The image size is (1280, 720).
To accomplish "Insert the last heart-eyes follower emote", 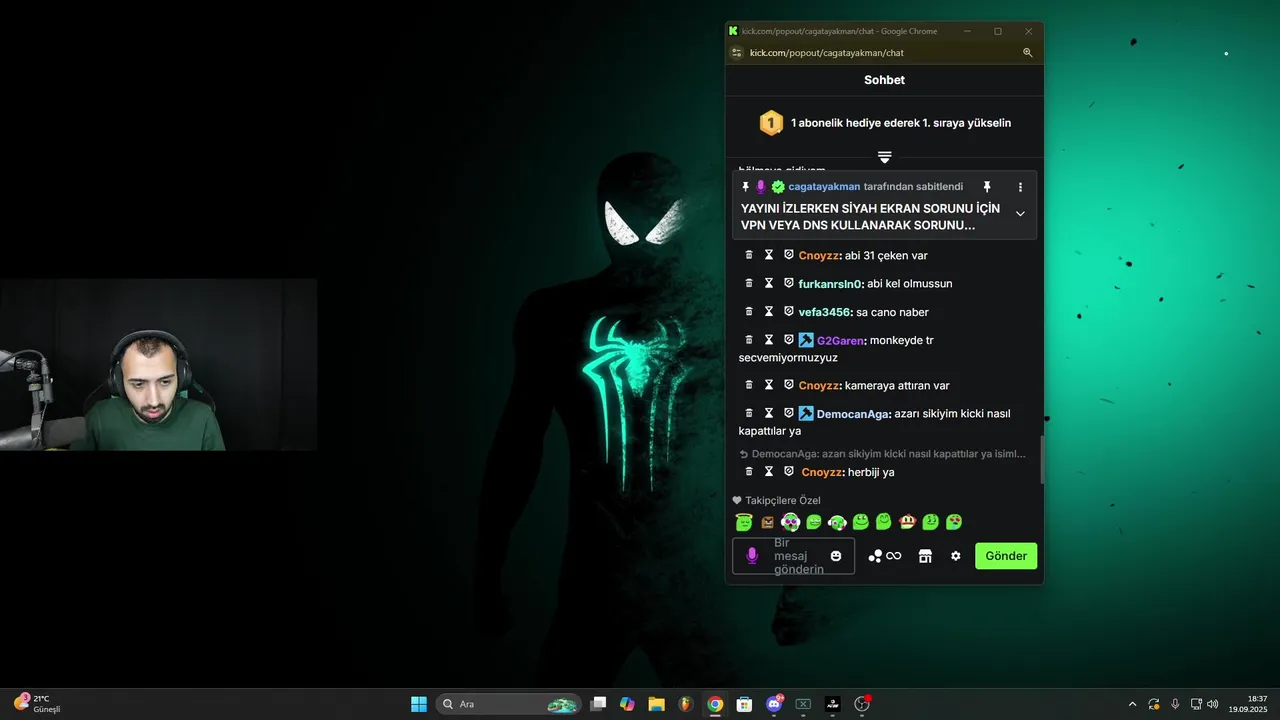I will 954,522.
